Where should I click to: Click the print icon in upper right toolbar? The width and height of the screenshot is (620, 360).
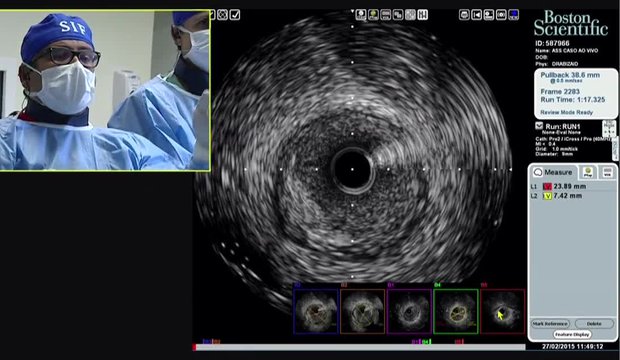click(x=464, y=15)
